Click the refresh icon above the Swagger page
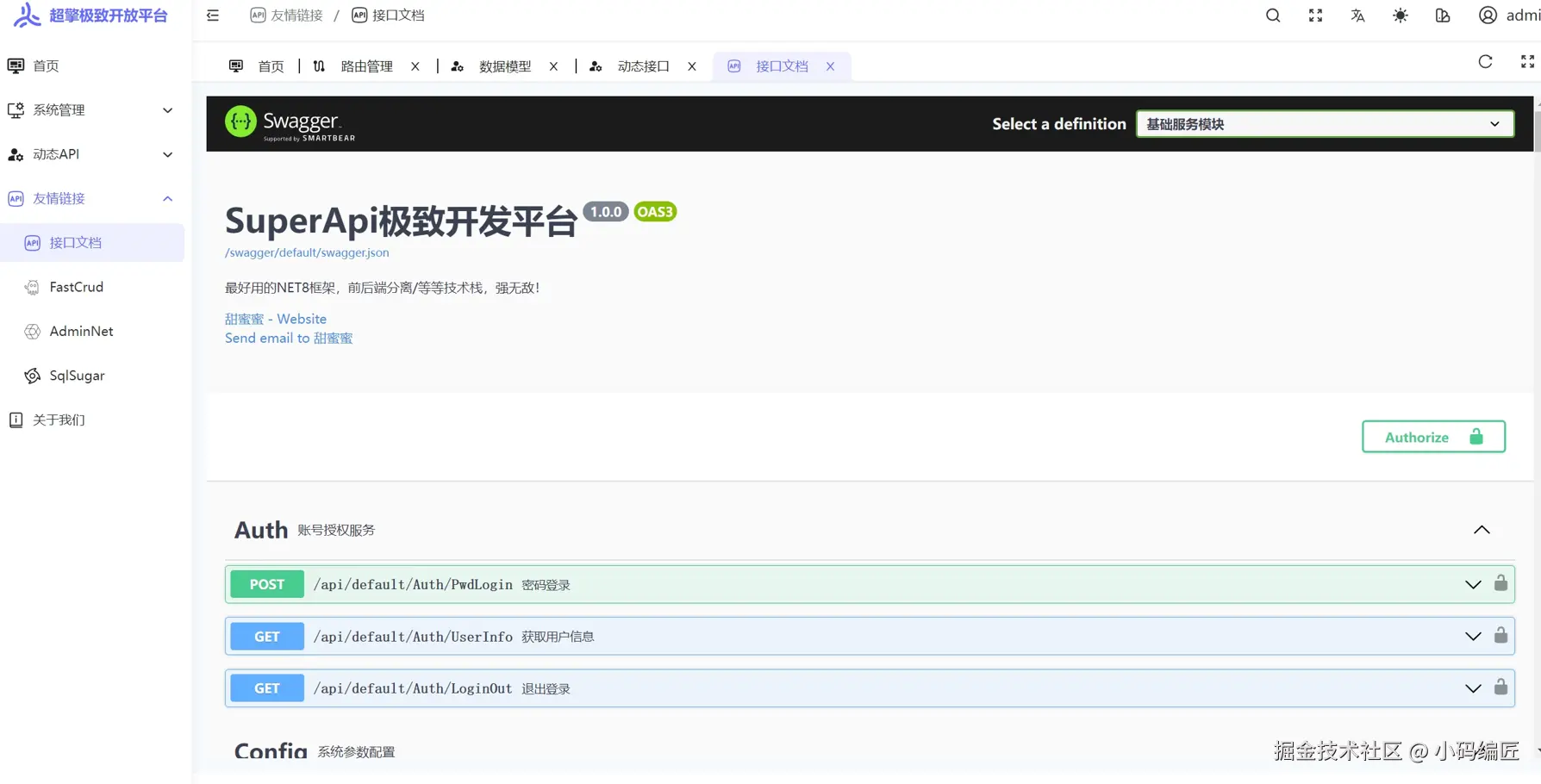 click(1485, 61)
